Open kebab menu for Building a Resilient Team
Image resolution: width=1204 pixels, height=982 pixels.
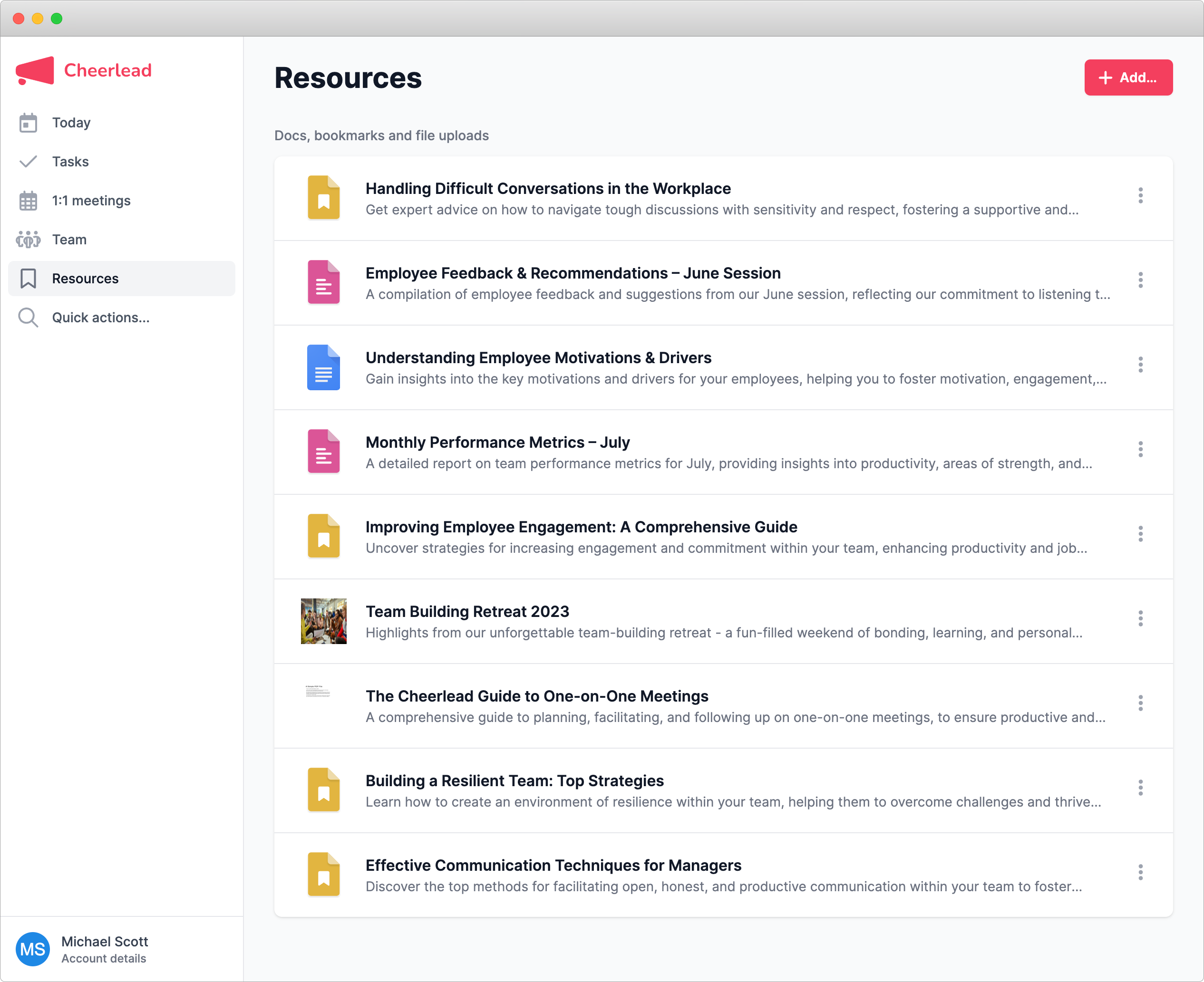click(1140, 788)
